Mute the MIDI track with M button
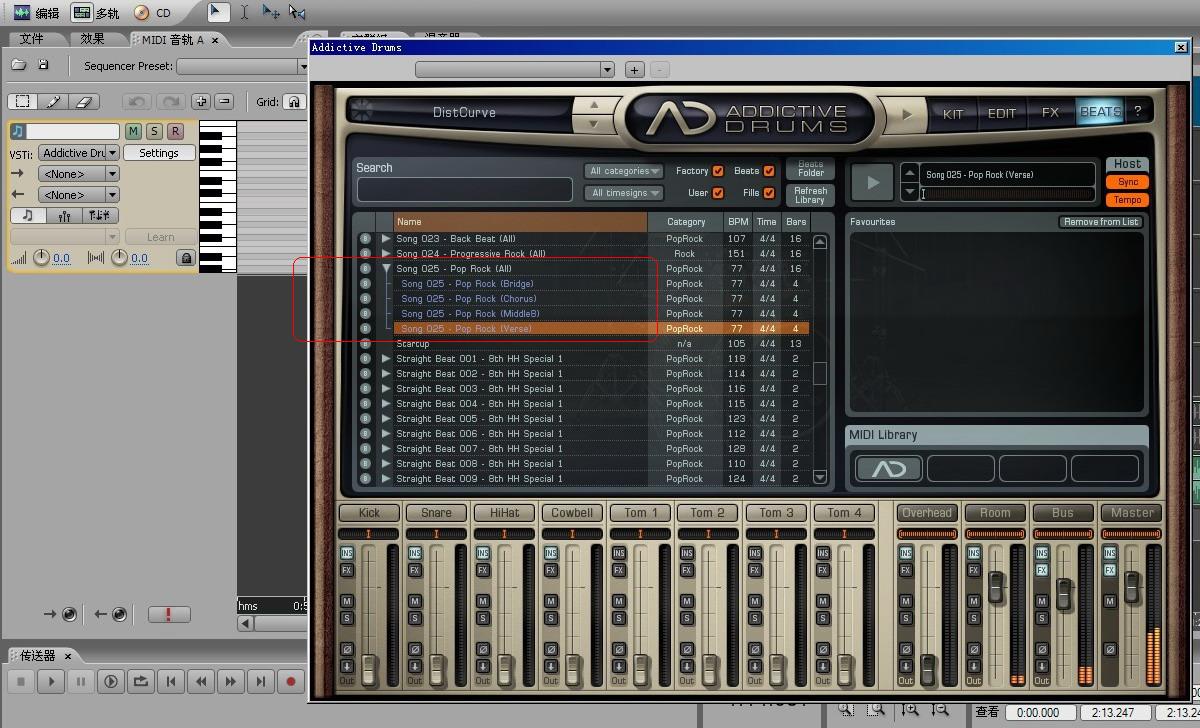1200x728 pixels. click(133, 131)
